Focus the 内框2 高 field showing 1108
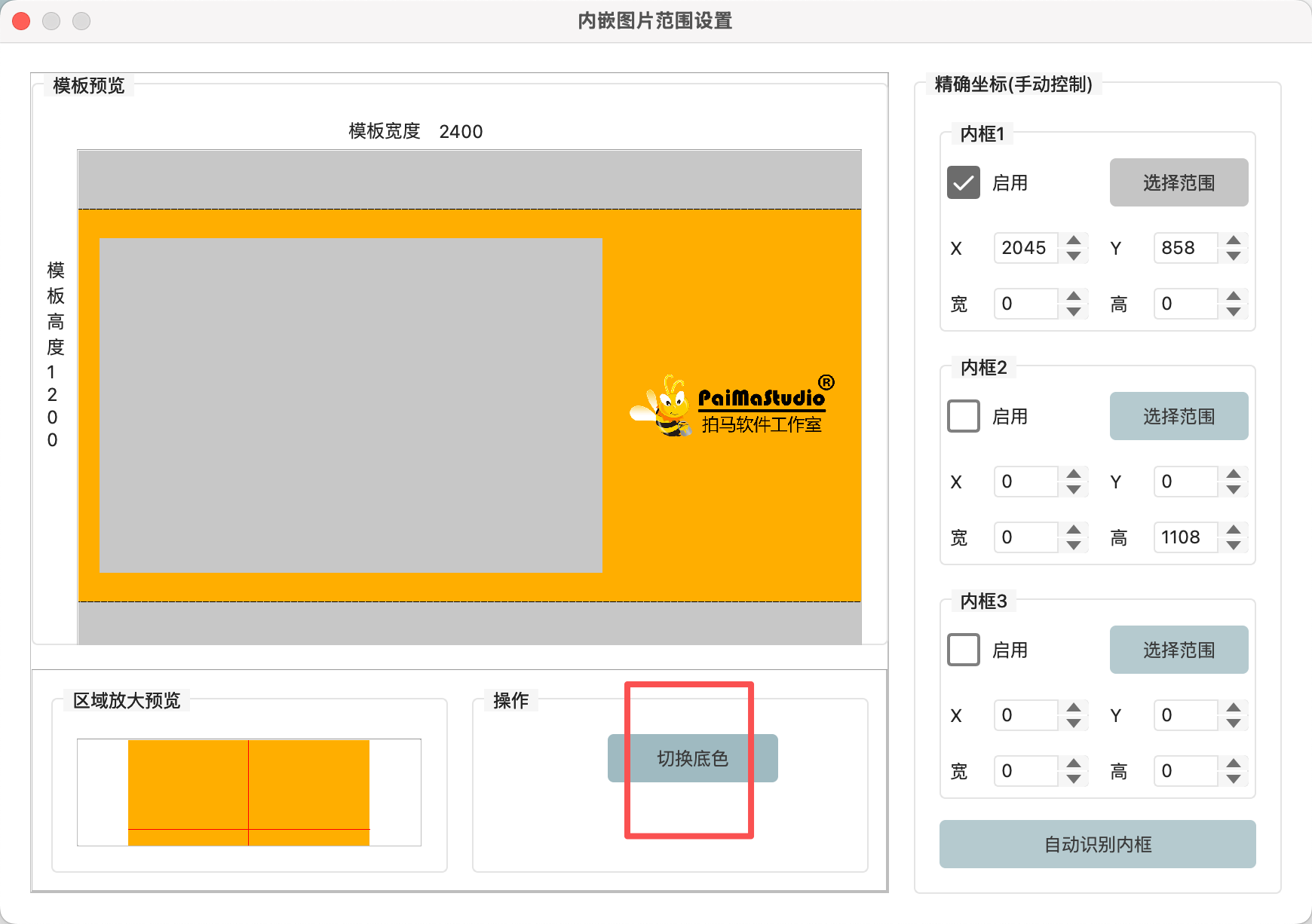Image resolution: width=1312 pixels, height=924 pixels. tap(1184, 537)
